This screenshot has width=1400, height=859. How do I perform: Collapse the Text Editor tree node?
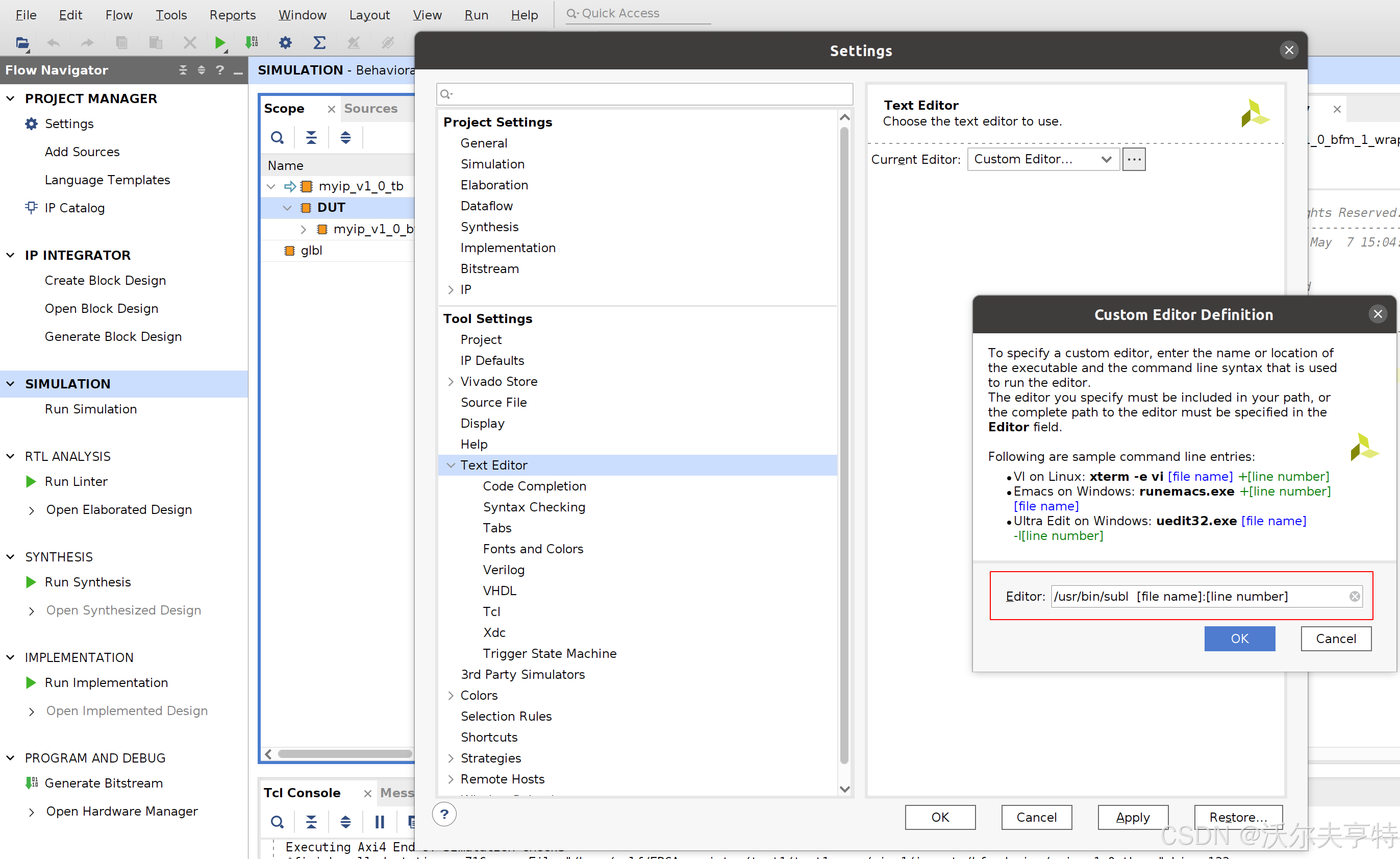451,465
